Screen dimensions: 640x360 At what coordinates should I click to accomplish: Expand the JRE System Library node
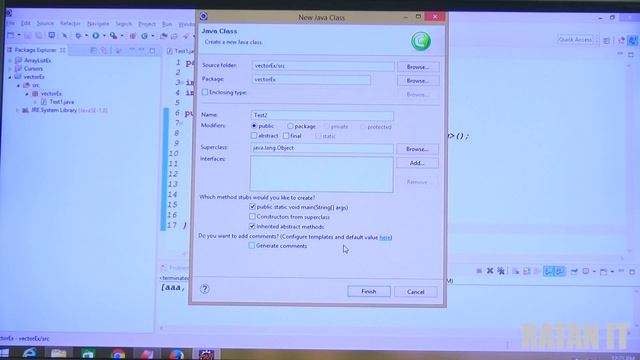(x=17, y=110)
